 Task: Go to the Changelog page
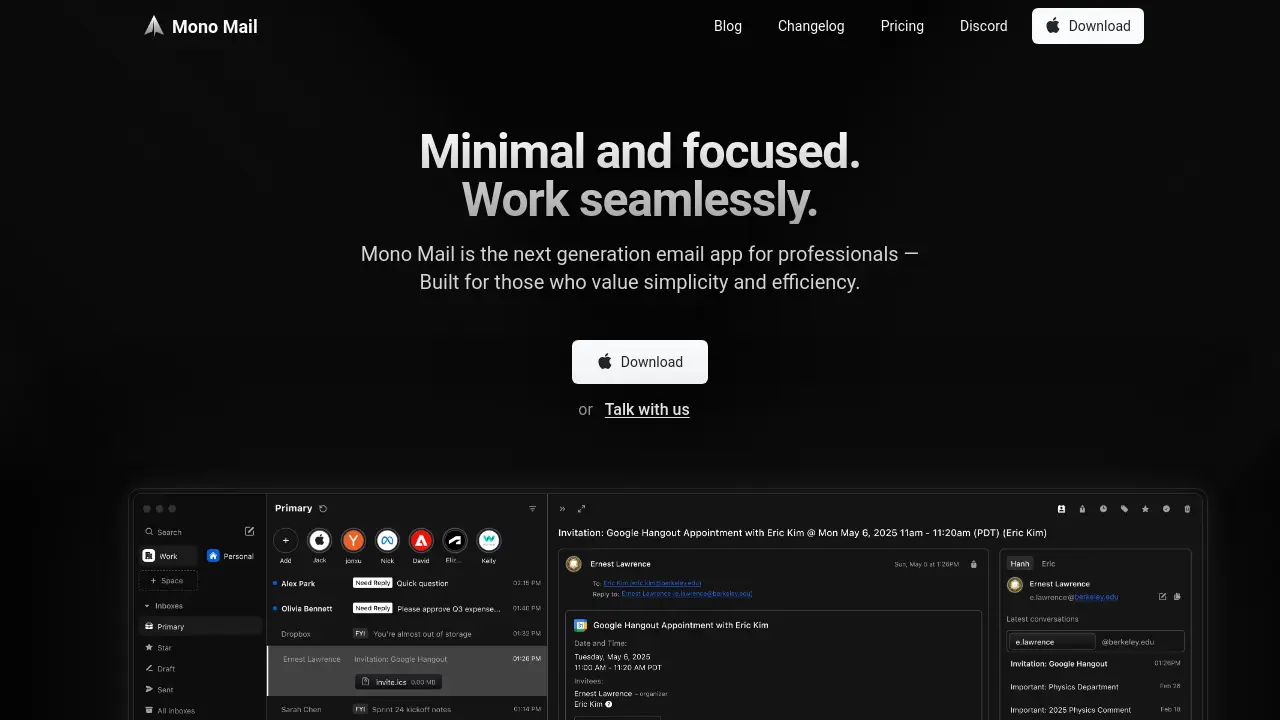coord(811,26)
